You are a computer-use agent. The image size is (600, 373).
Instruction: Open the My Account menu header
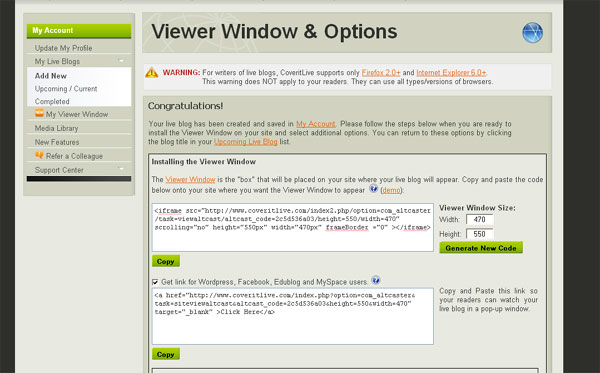(79, 31)
